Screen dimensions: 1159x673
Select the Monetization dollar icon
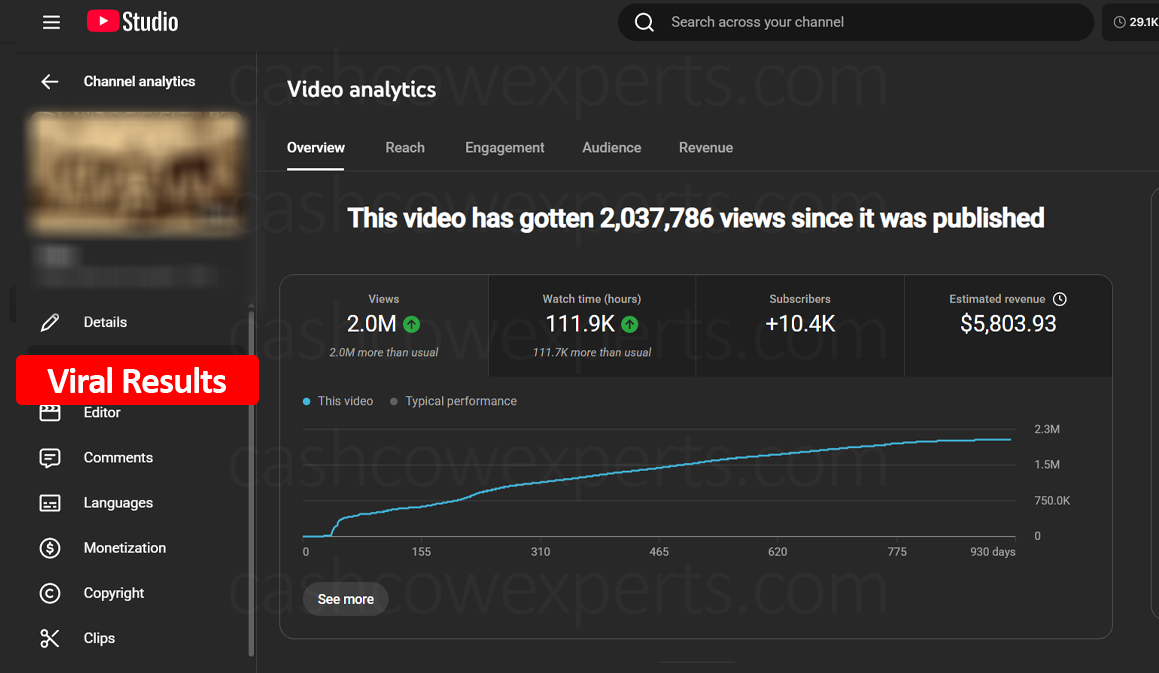pyautogui.click(x=50, y=547)
